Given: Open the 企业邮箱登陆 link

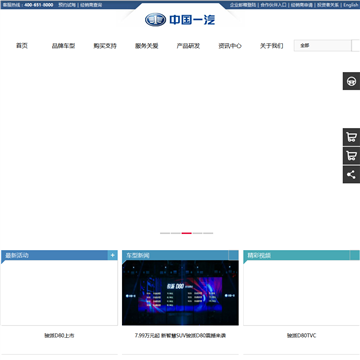Looking at the screenshot, I should point(243,5).
